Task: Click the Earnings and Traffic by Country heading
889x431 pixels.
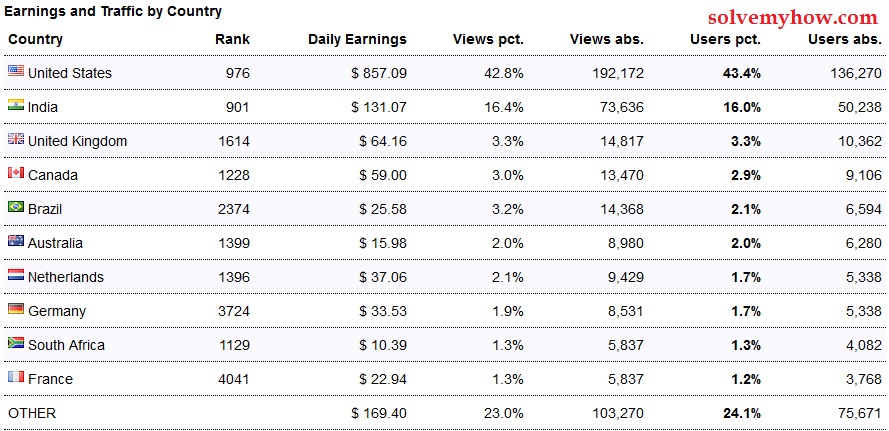Action: pos(113,11)
